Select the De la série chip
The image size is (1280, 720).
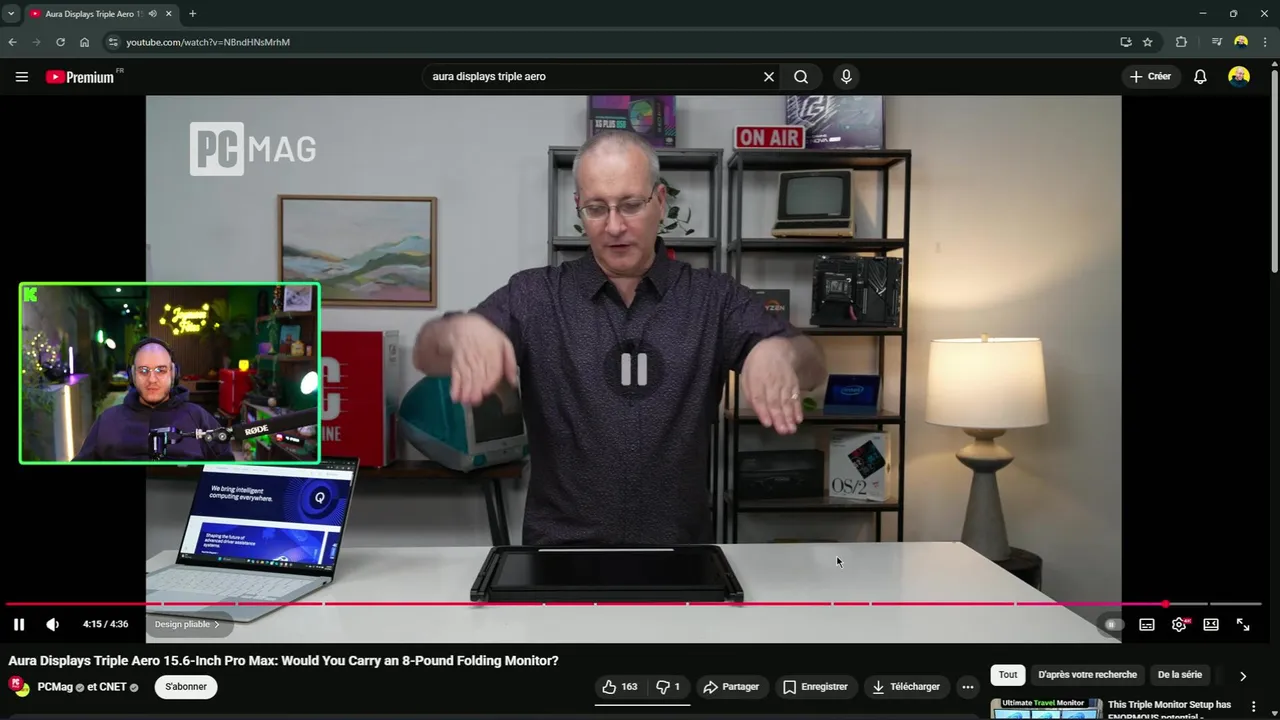coord(1180,675)
